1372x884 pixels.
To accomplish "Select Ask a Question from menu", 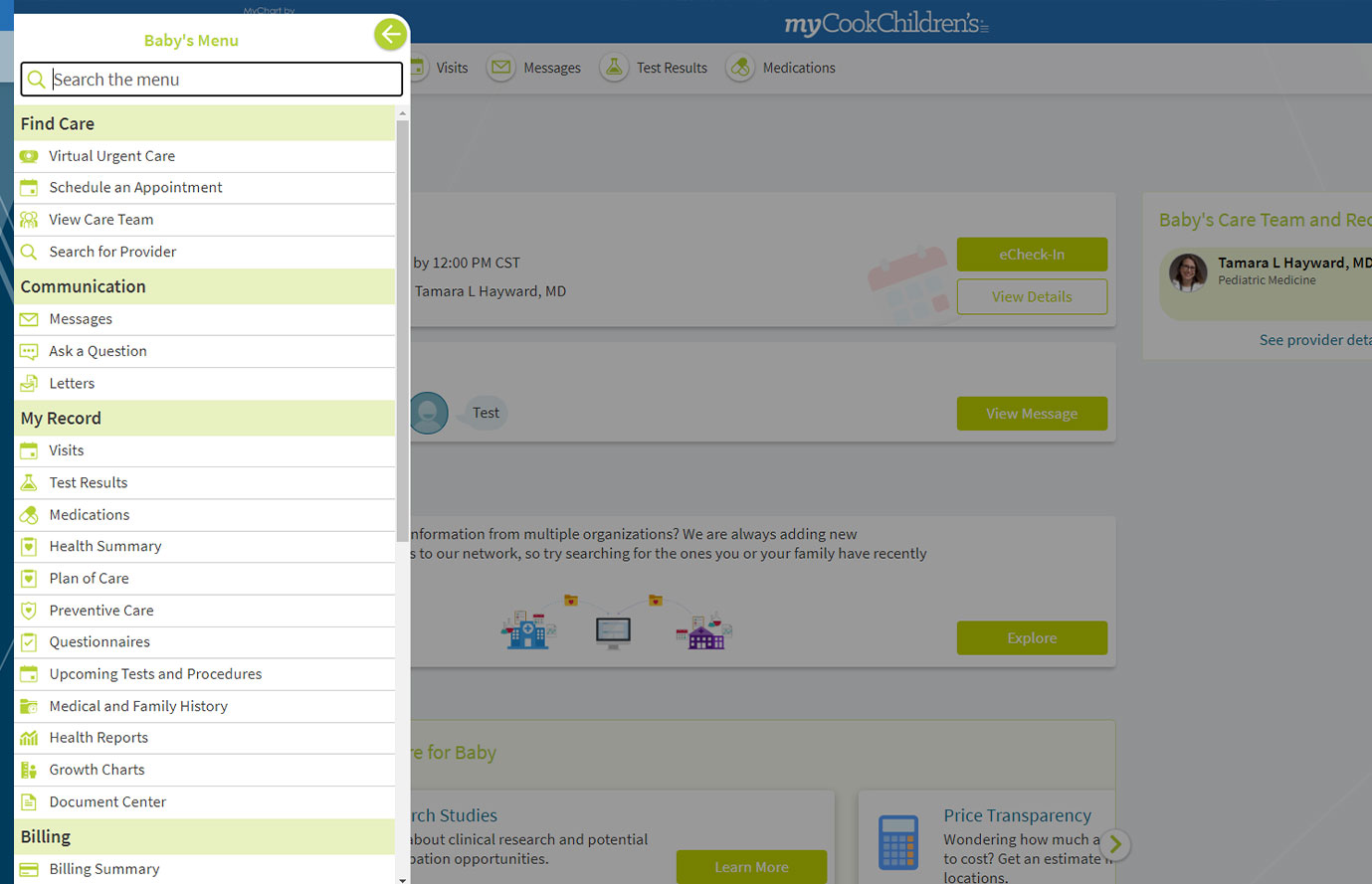I will click(98, 351).
